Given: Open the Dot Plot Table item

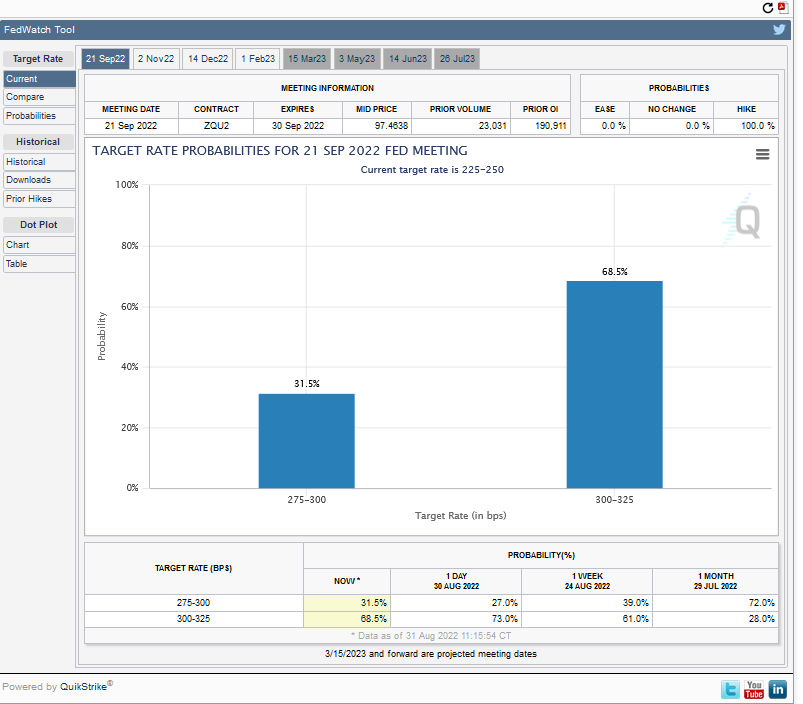Looking at the screenshot, I should point(39,264).
